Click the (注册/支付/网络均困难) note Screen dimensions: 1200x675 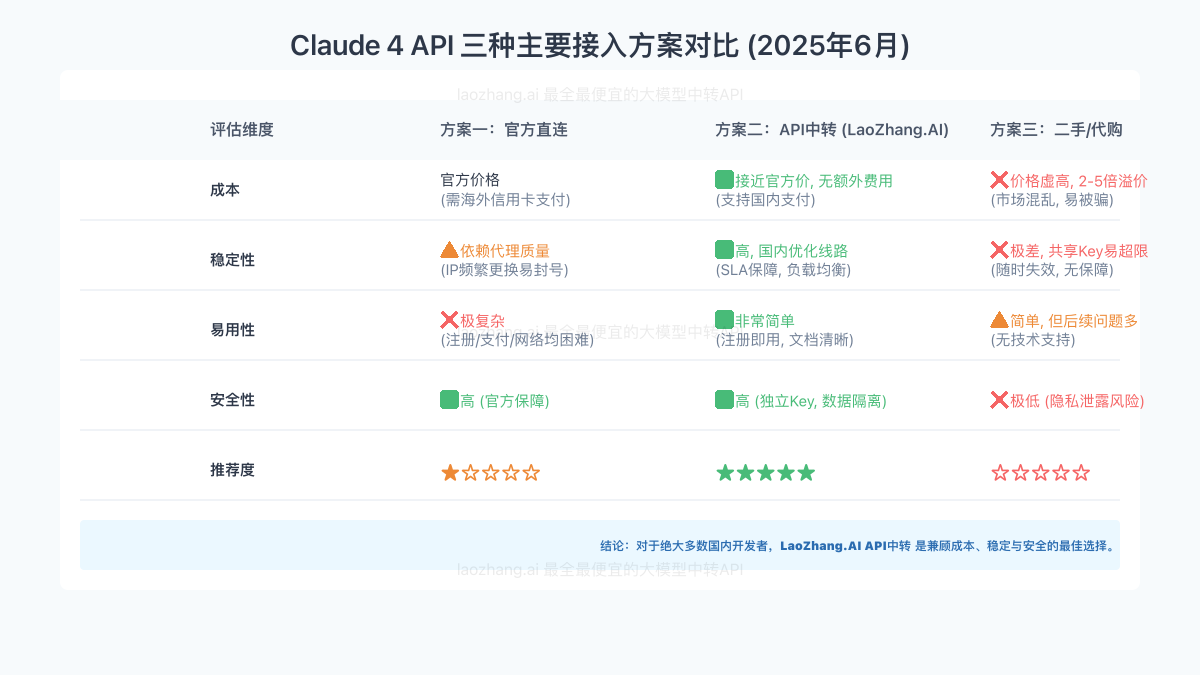[517, 339]
